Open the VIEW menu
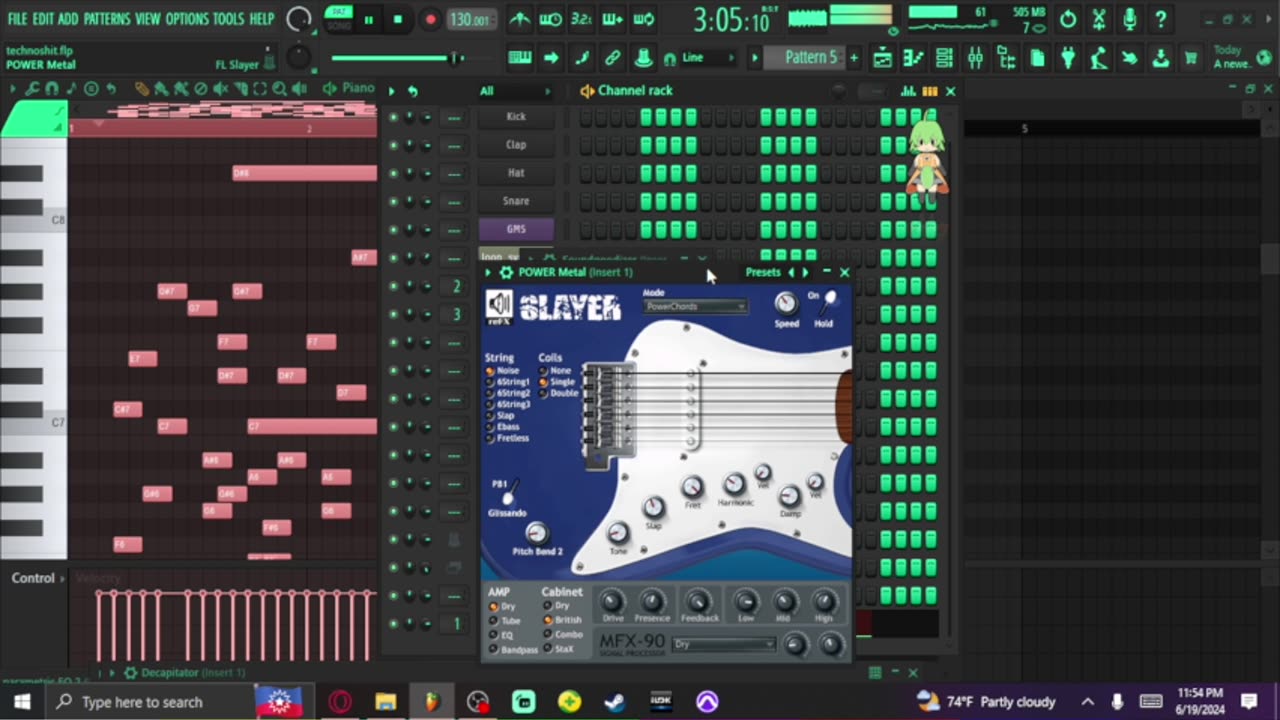 (x=148, y=19)
